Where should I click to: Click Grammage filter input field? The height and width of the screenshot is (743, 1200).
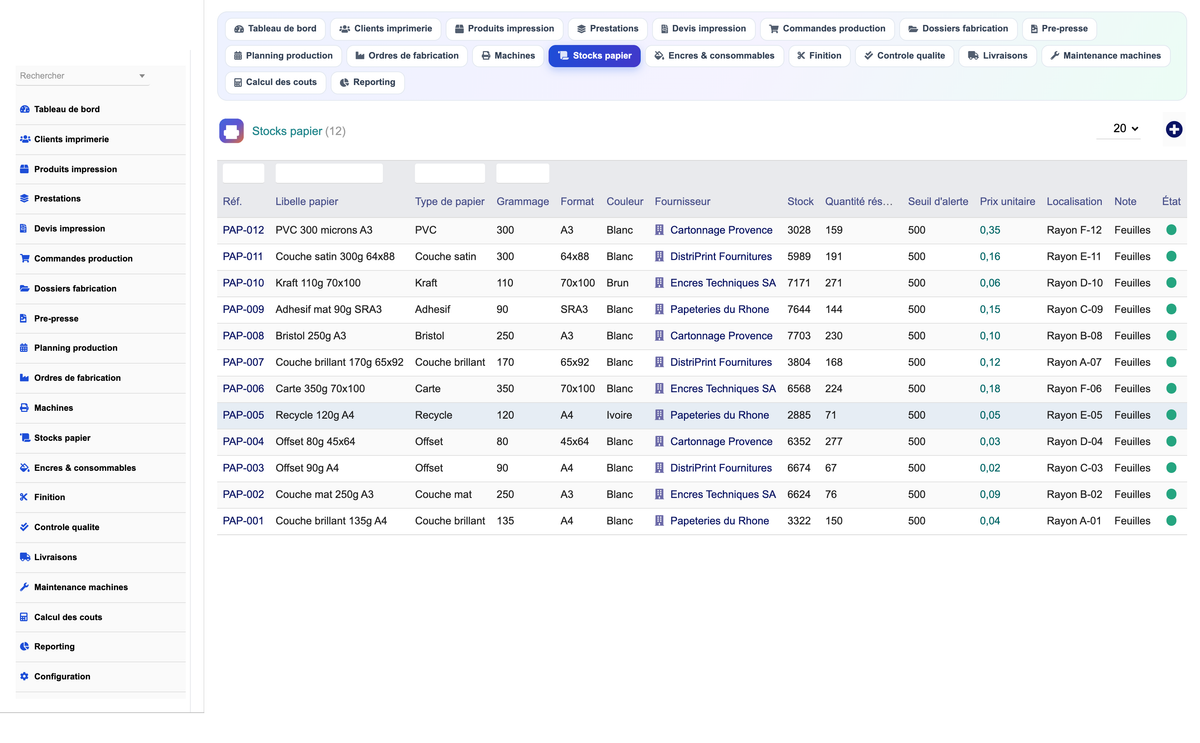[523, 173]
